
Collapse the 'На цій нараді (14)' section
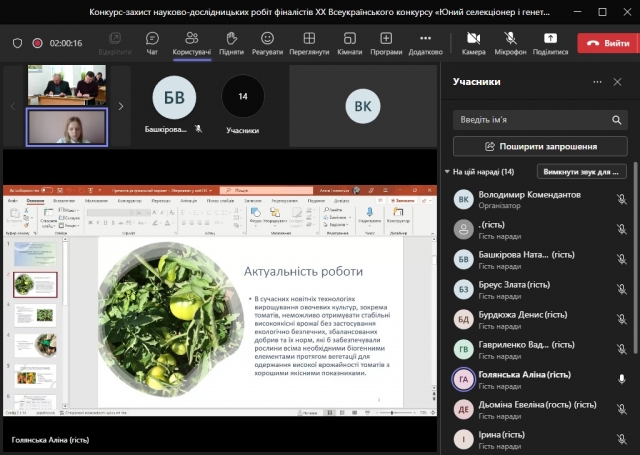pyautogui.click(x=448, y=172)
